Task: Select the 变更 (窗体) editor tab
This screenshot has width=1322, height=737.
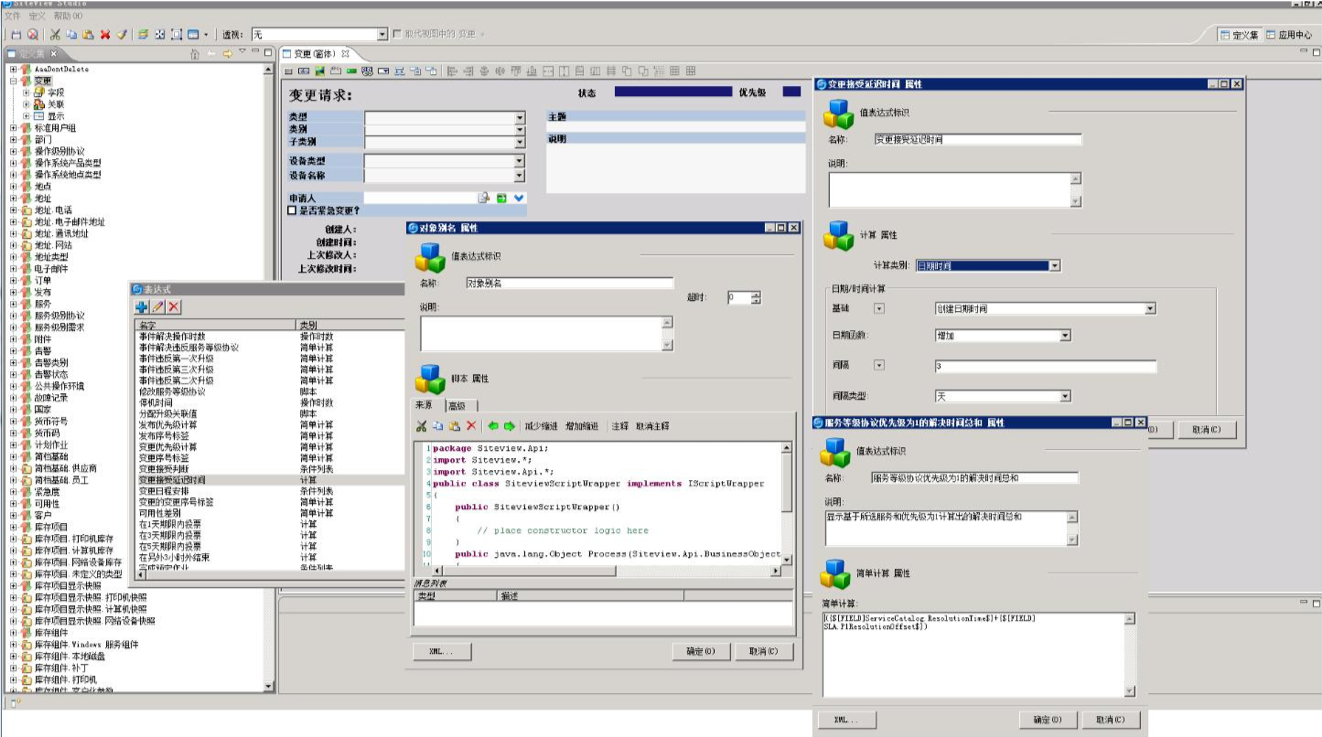Action: [316, 53]
